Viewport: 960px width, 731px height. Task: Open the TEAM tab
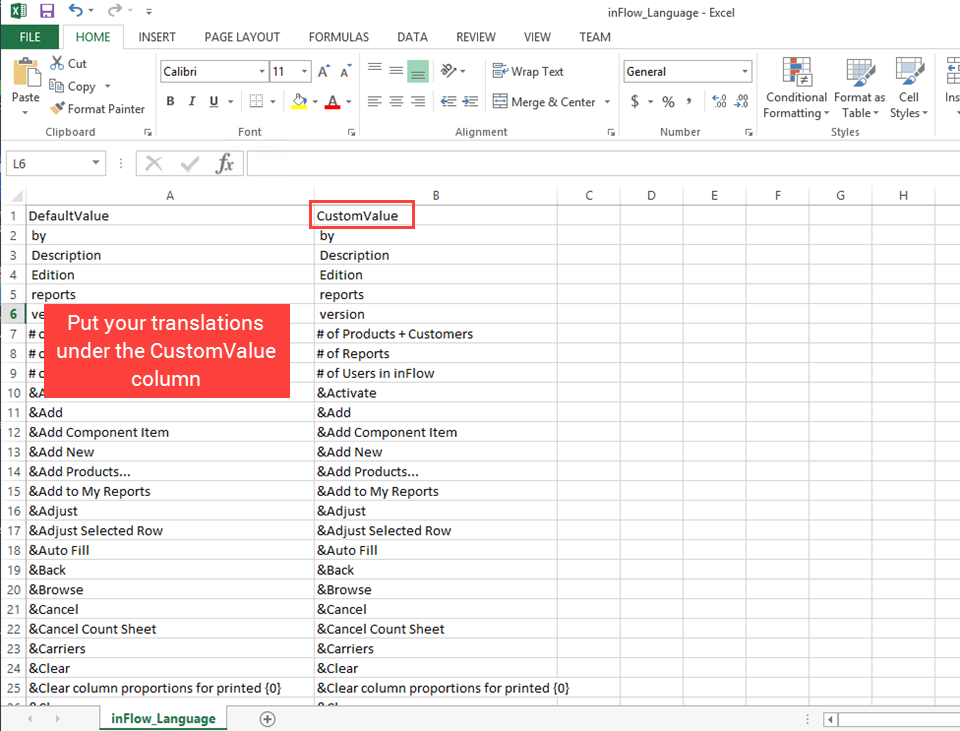pyautogui.click(x=594, y=37)
